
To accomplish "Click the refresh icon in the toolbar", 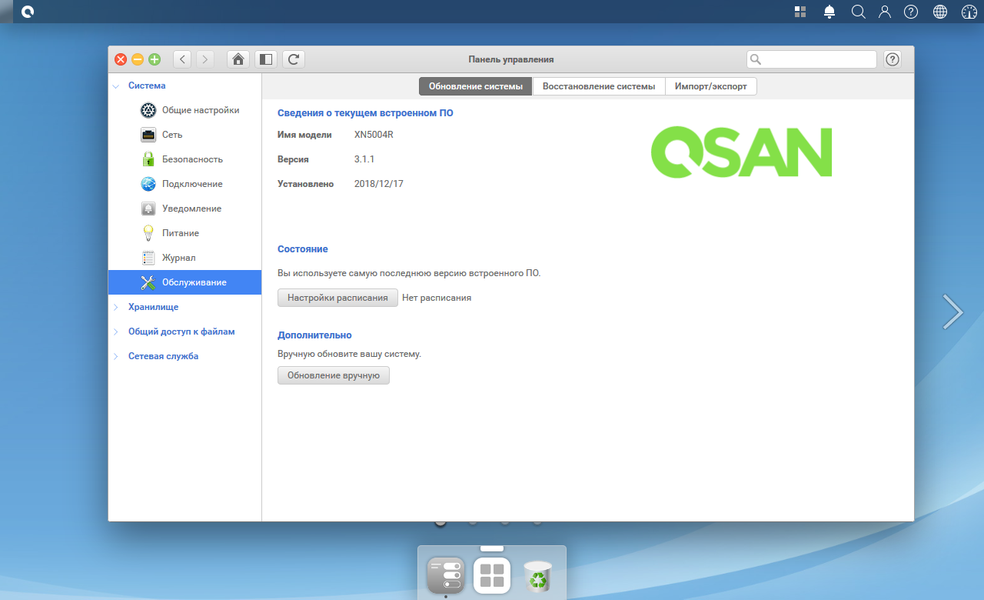I will (293, 59).
